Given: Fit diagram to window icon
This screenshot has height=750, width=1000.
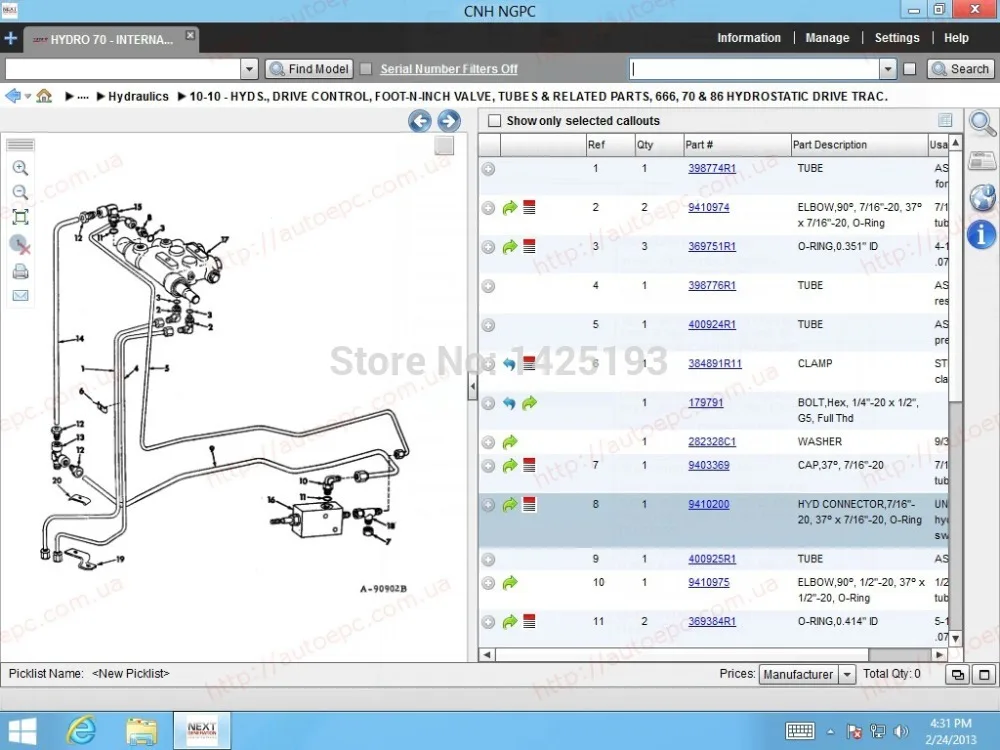Looking at the screenshot, I should 20,217.
